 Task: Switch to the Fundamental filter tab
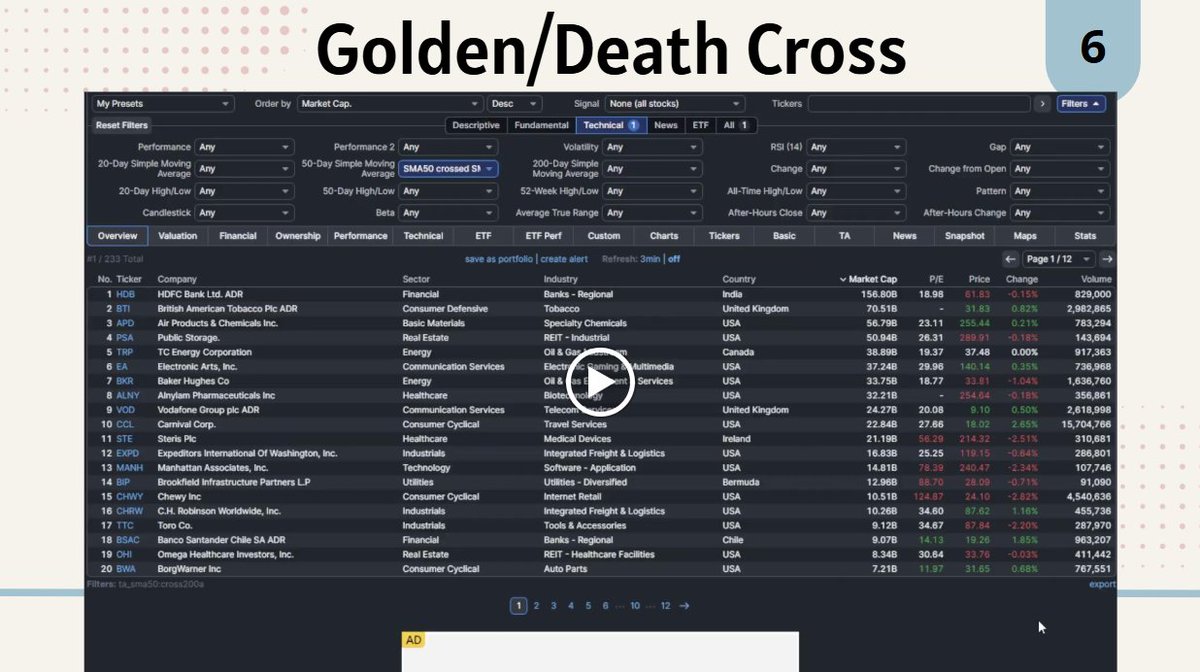point(541,125)
